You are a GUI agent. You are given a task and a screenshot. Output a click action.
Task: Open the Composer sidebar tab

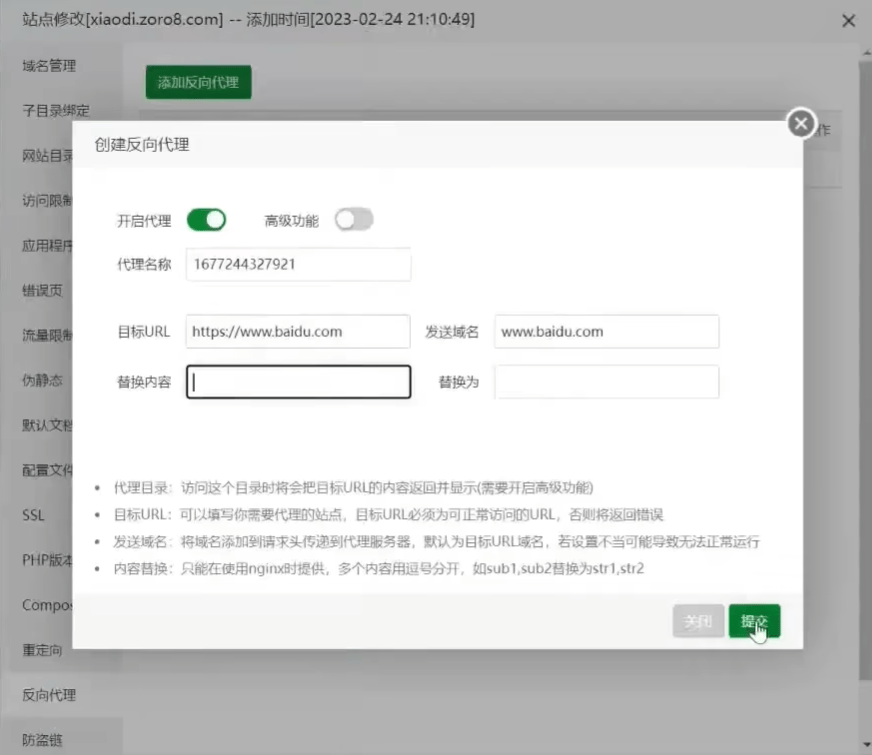[48, 605]
